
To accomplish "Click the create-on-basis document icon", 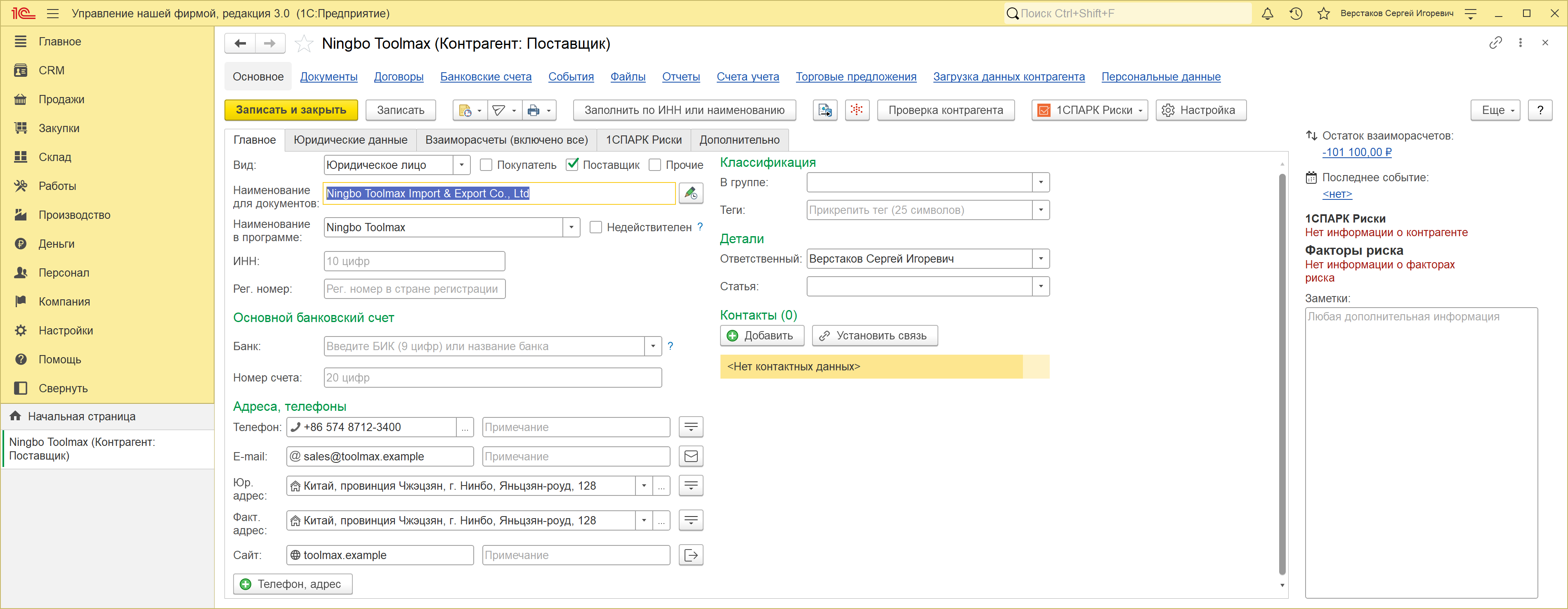I will point(469,110).
